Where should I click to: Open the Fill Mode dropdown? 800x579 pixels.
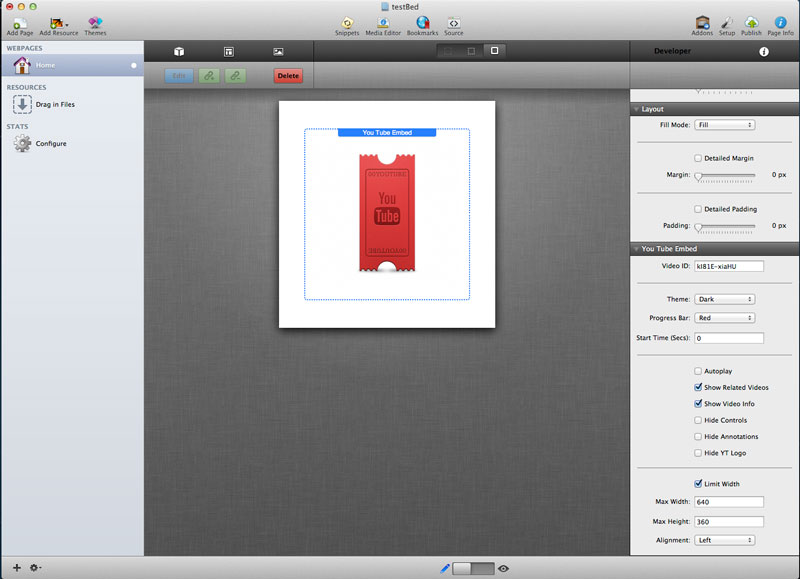tap(724, 125)
